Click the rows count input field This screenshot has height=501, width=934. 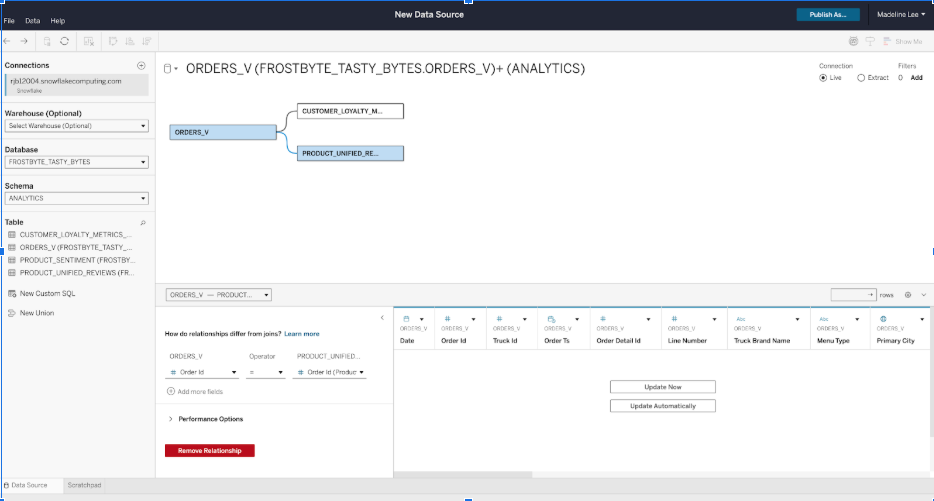[x=852, y=295]
